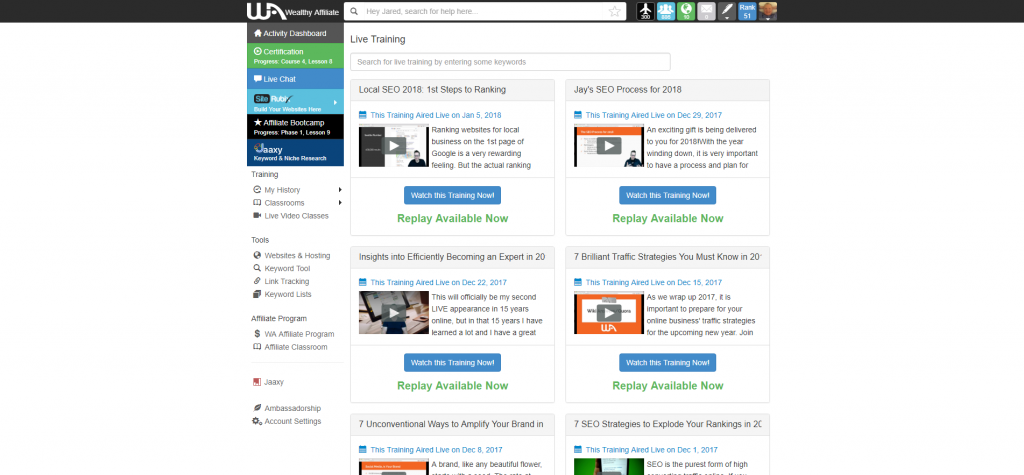Click calendar icon next to Dec 29, 2017

coord(578,115)
